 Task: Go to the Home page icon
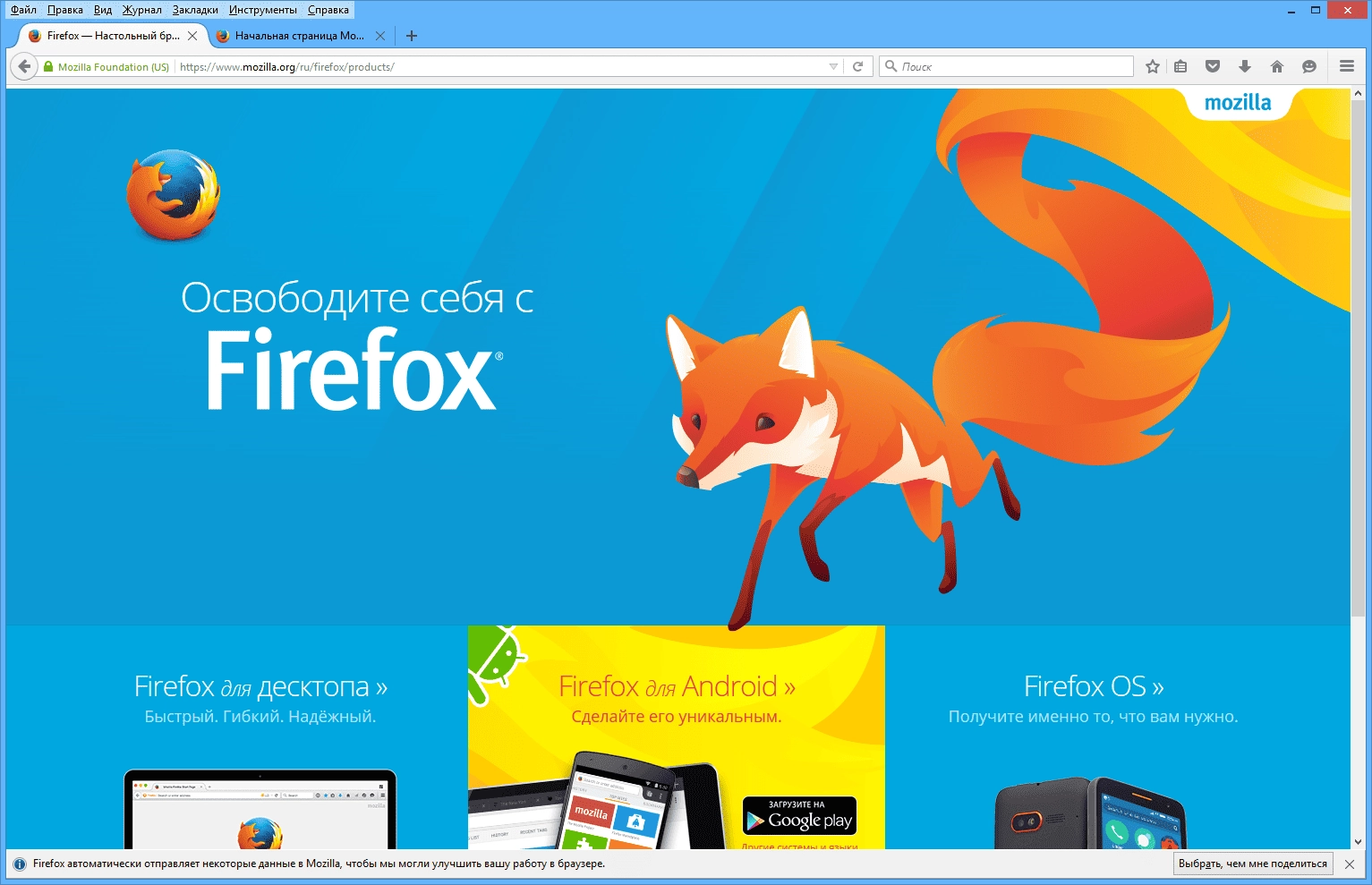point(1277,66)
